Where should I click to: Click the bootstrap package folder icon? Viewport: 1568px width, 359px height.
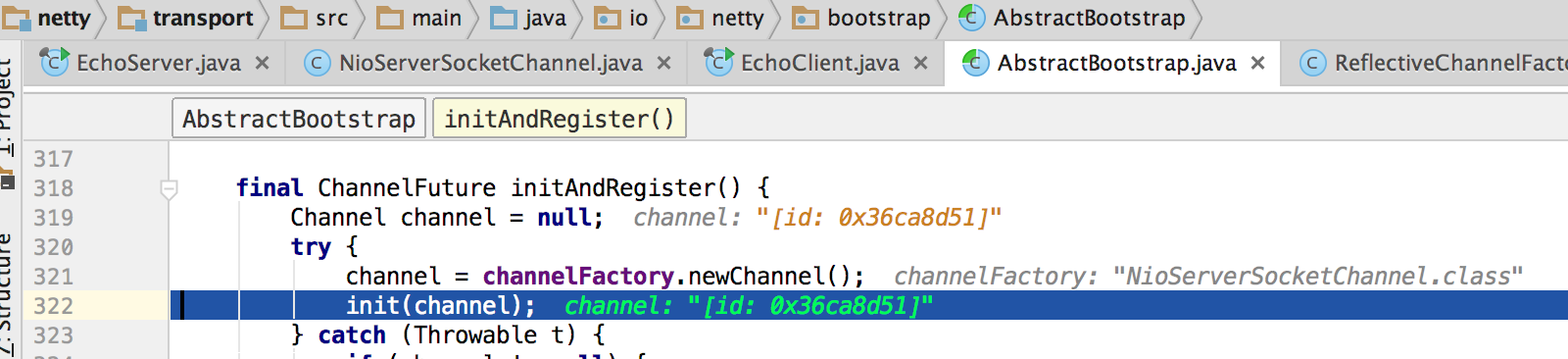[x=806, y=17]
